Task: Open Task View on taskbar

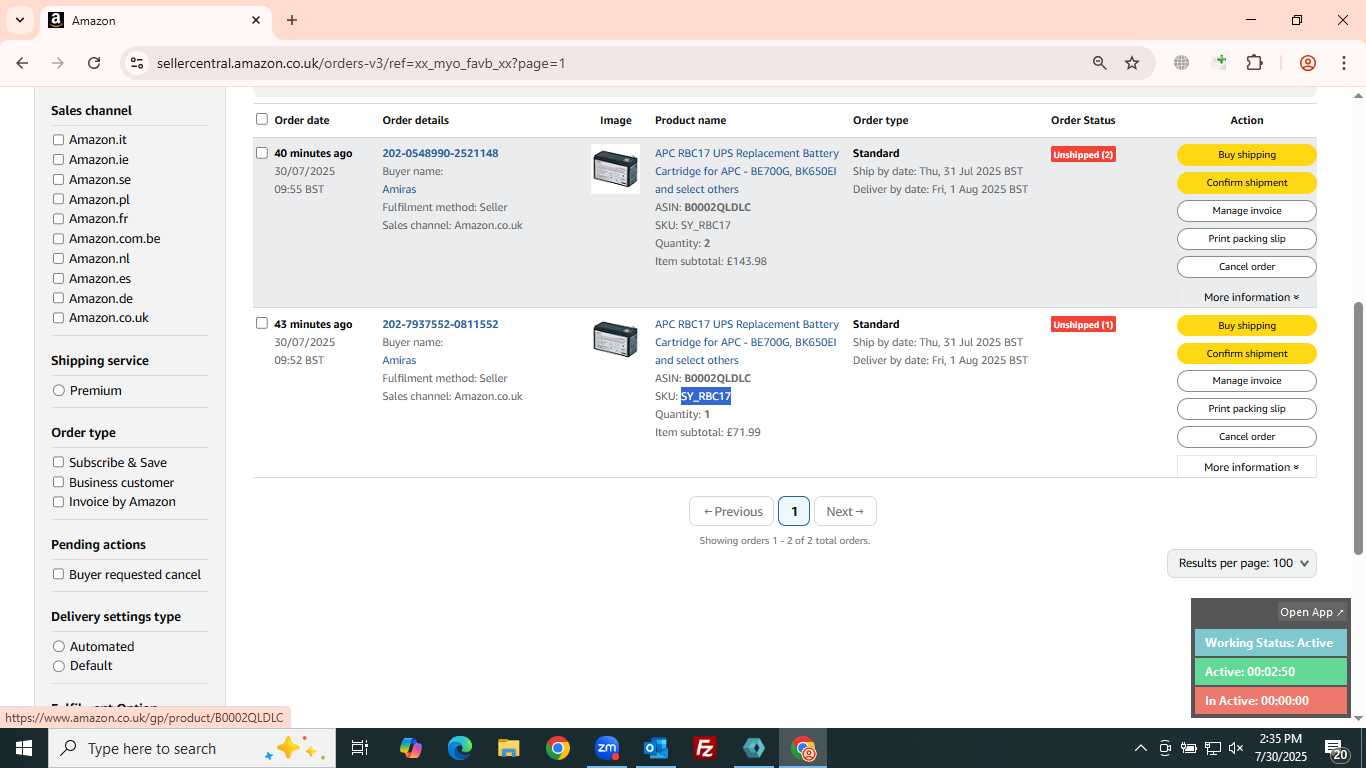Action: [x=360, y=748]
